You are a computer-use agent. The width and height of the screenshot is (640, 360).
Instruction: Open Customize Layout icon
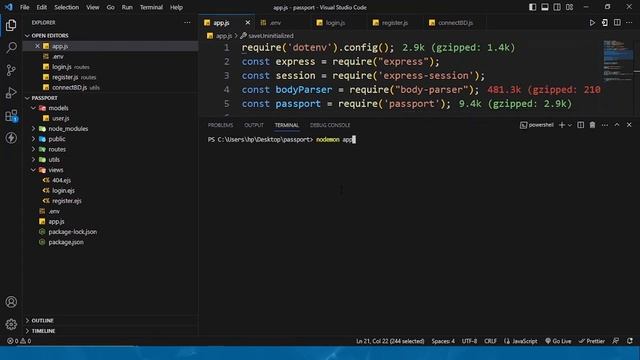(569, 7)
